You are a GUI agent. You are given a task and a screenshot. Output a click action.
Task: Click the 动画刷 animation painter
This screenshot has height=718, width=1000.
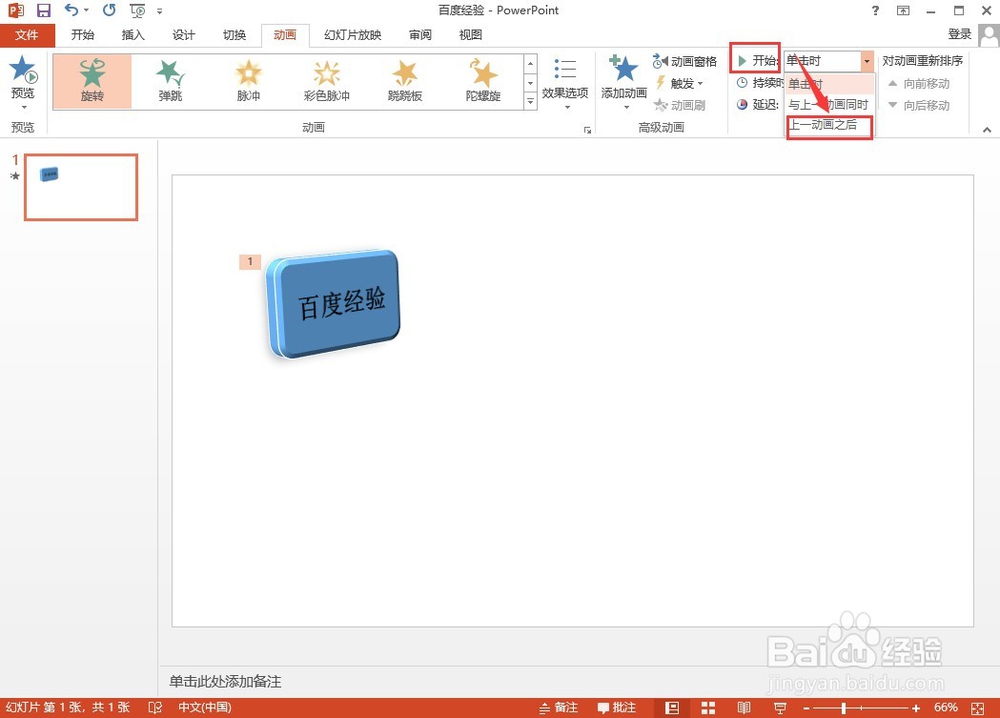[x=680, y=105]
